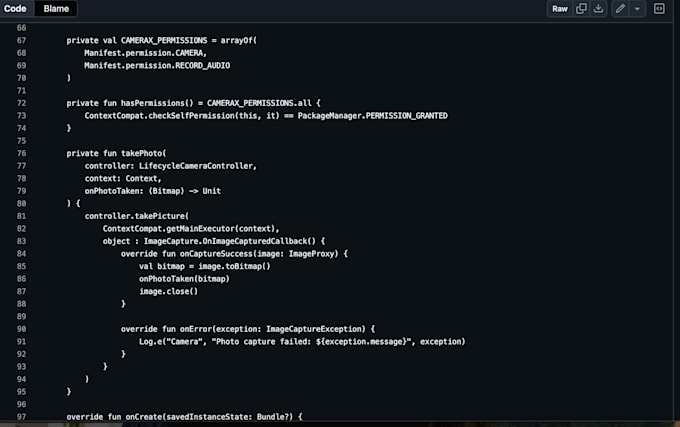The height and width of the screenshot is (427, 680).
Task: Click hasPermissions function name
Action: tap(153, 103)
